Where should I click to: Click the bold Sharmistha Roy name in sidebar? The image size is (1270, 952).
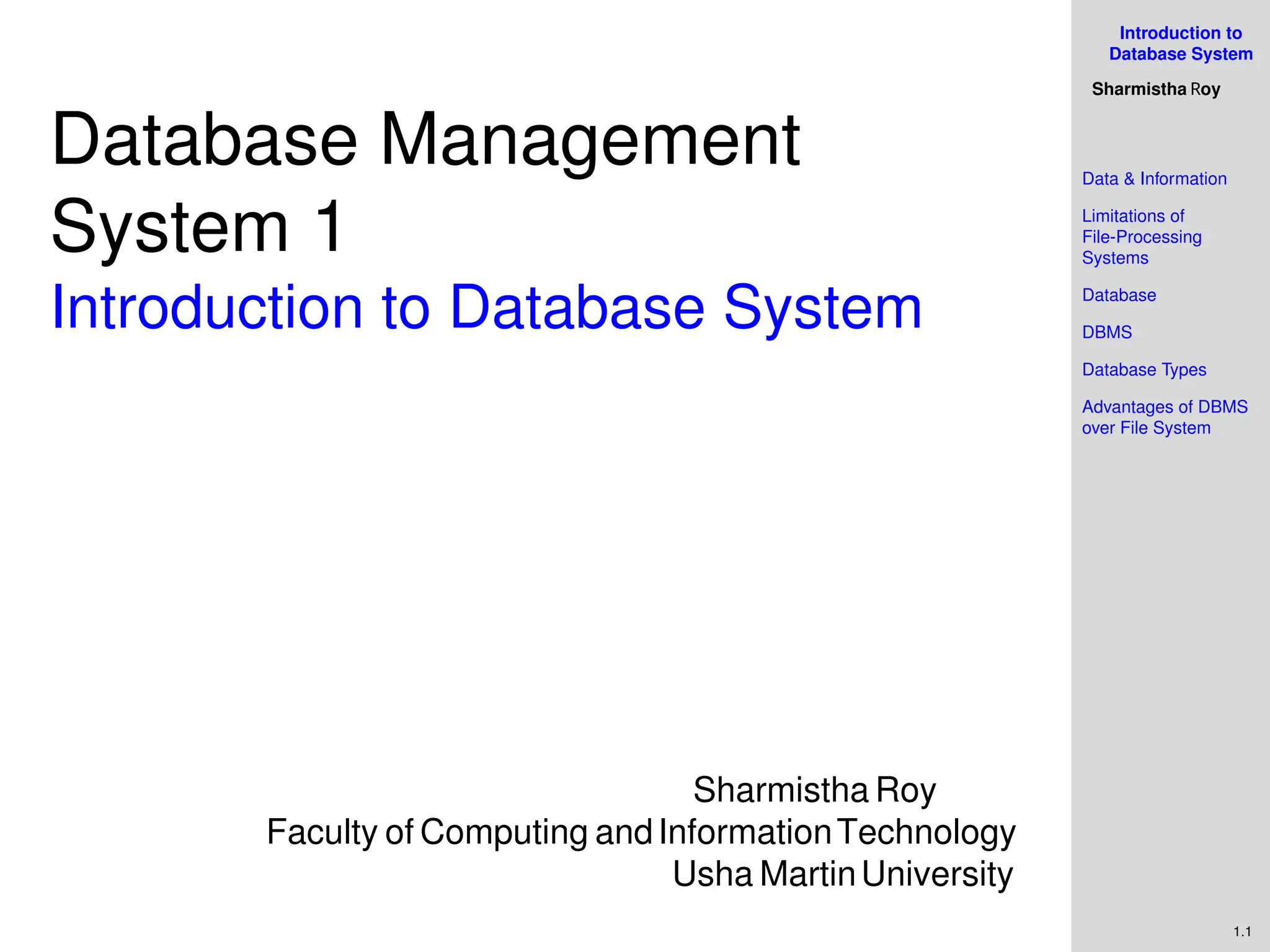tap(1155, 90)
